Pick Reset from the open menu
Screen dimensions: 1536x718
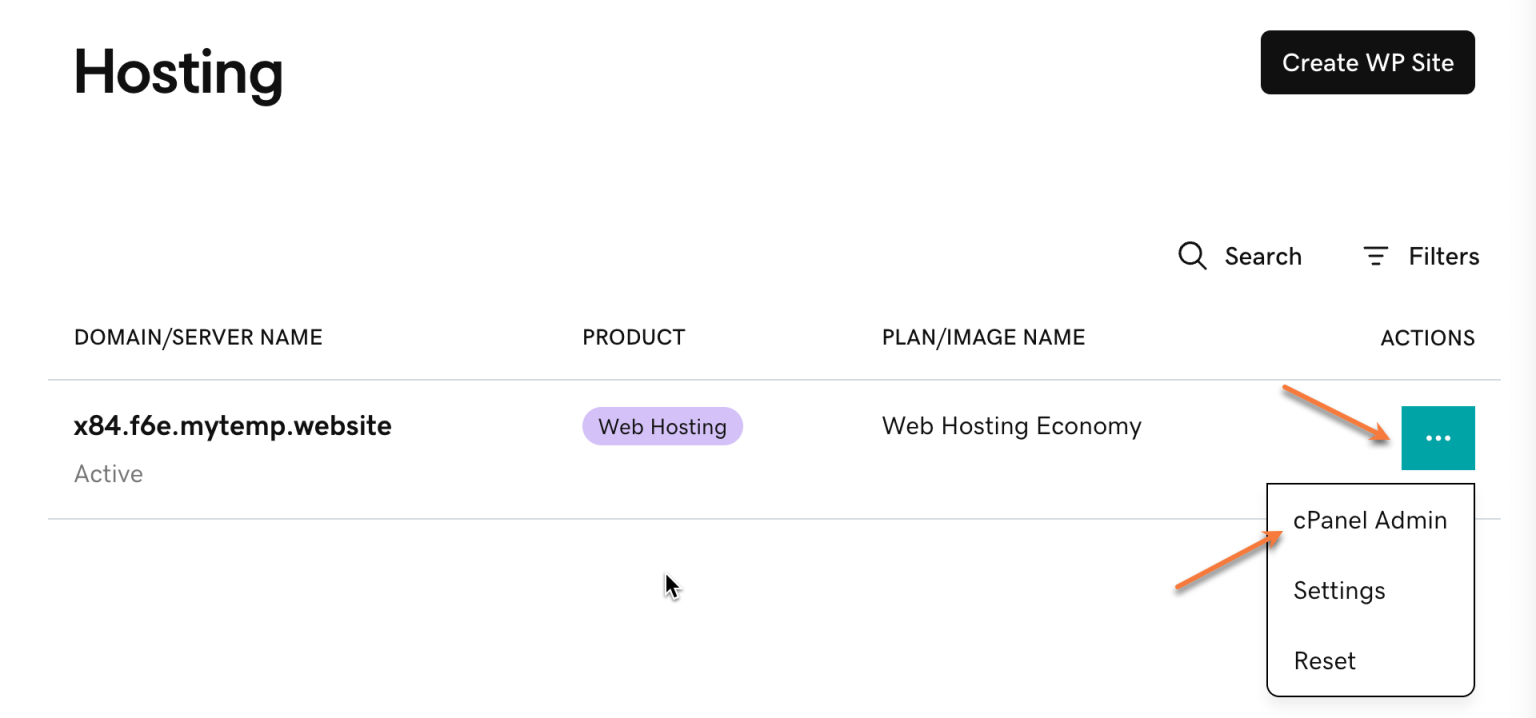click(x=1324, y=660)
